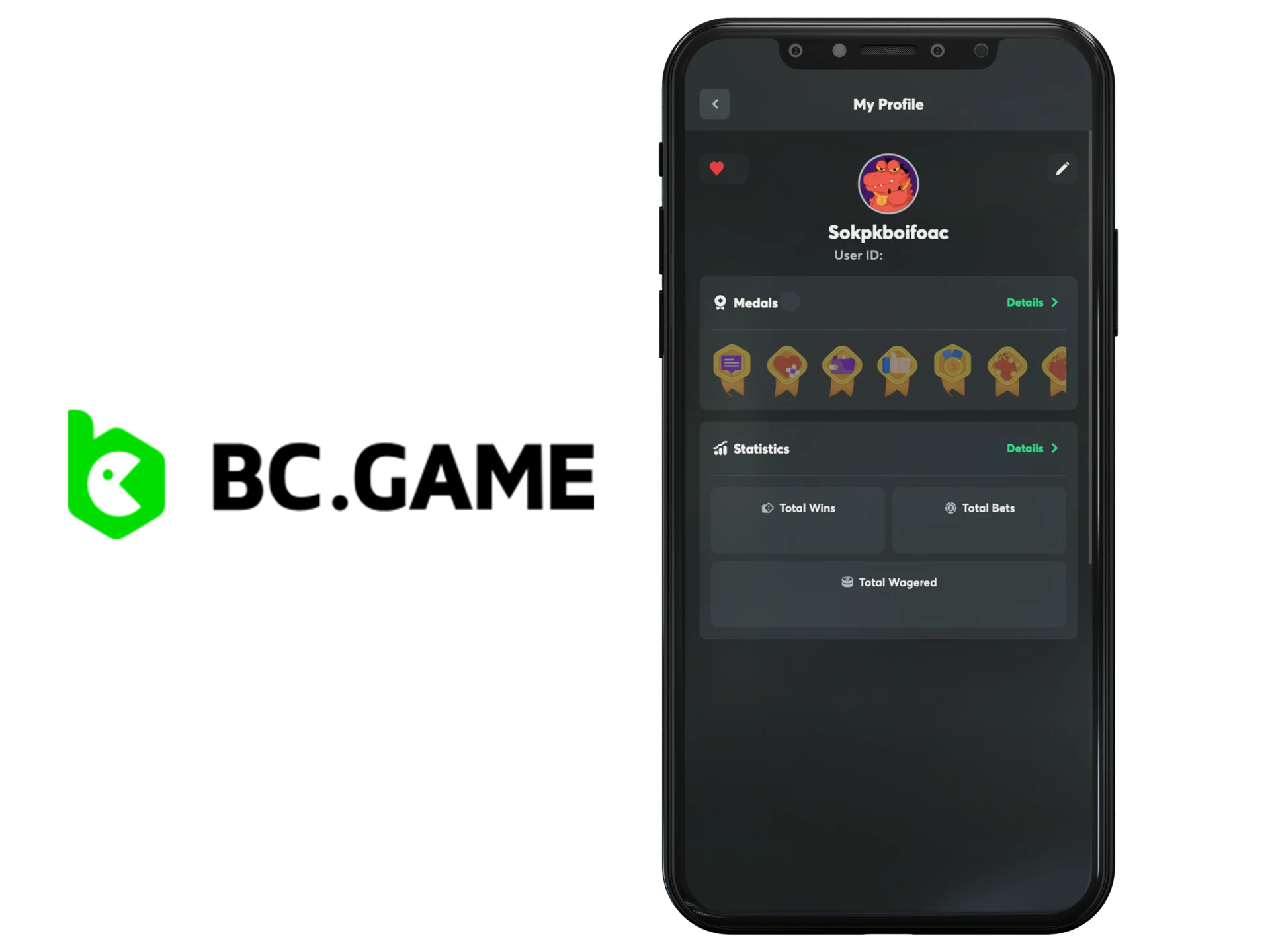Select the Total Wagered stat button
The image size is (1270, 952).
pos(888,596)
